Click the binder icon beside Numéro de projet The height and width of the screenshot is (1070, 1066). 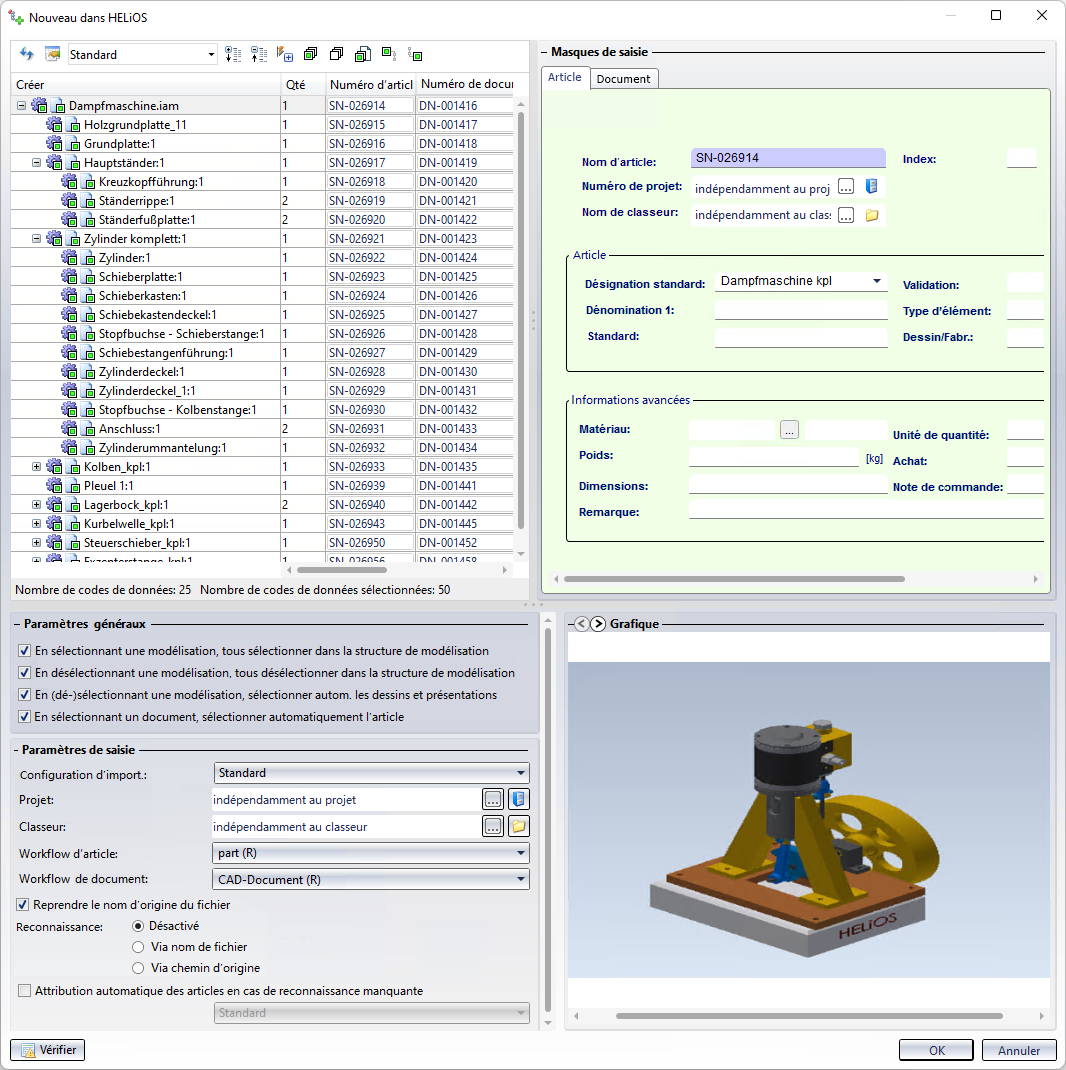pyautogui.click(x=871, y=187)
